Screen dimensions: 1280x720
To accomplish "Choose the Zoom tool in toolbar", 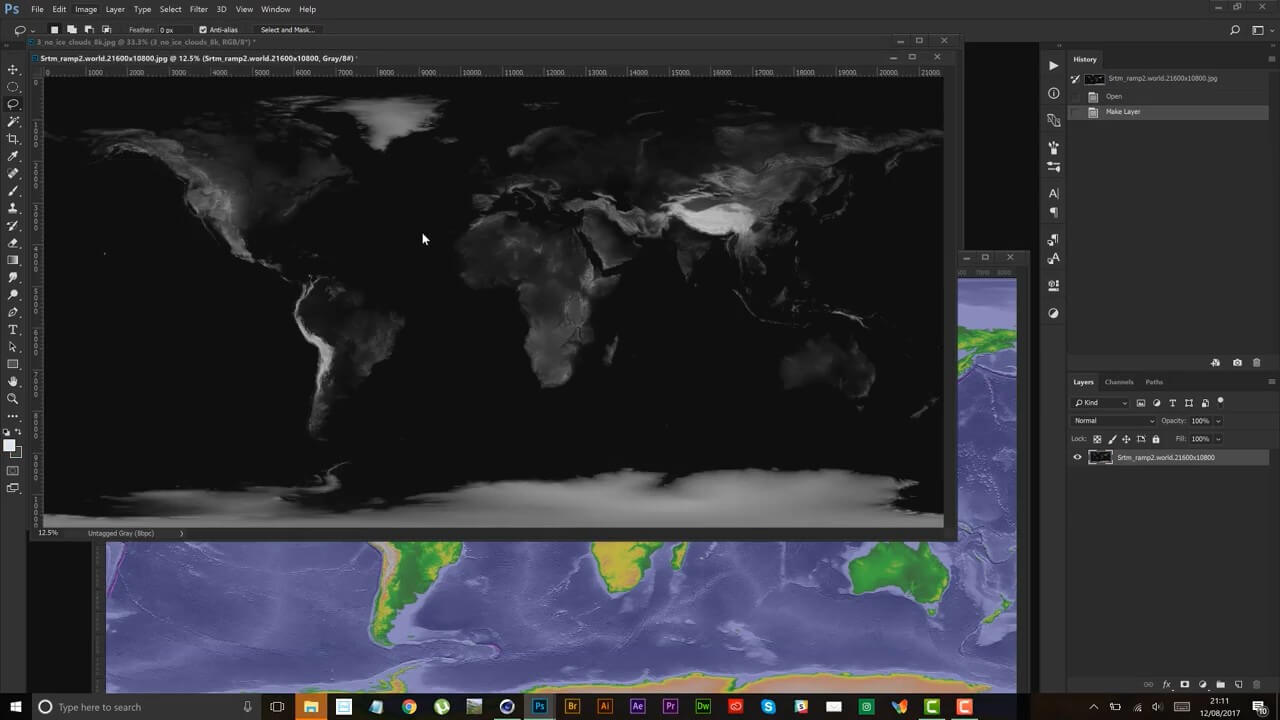I will coord(13,398).
